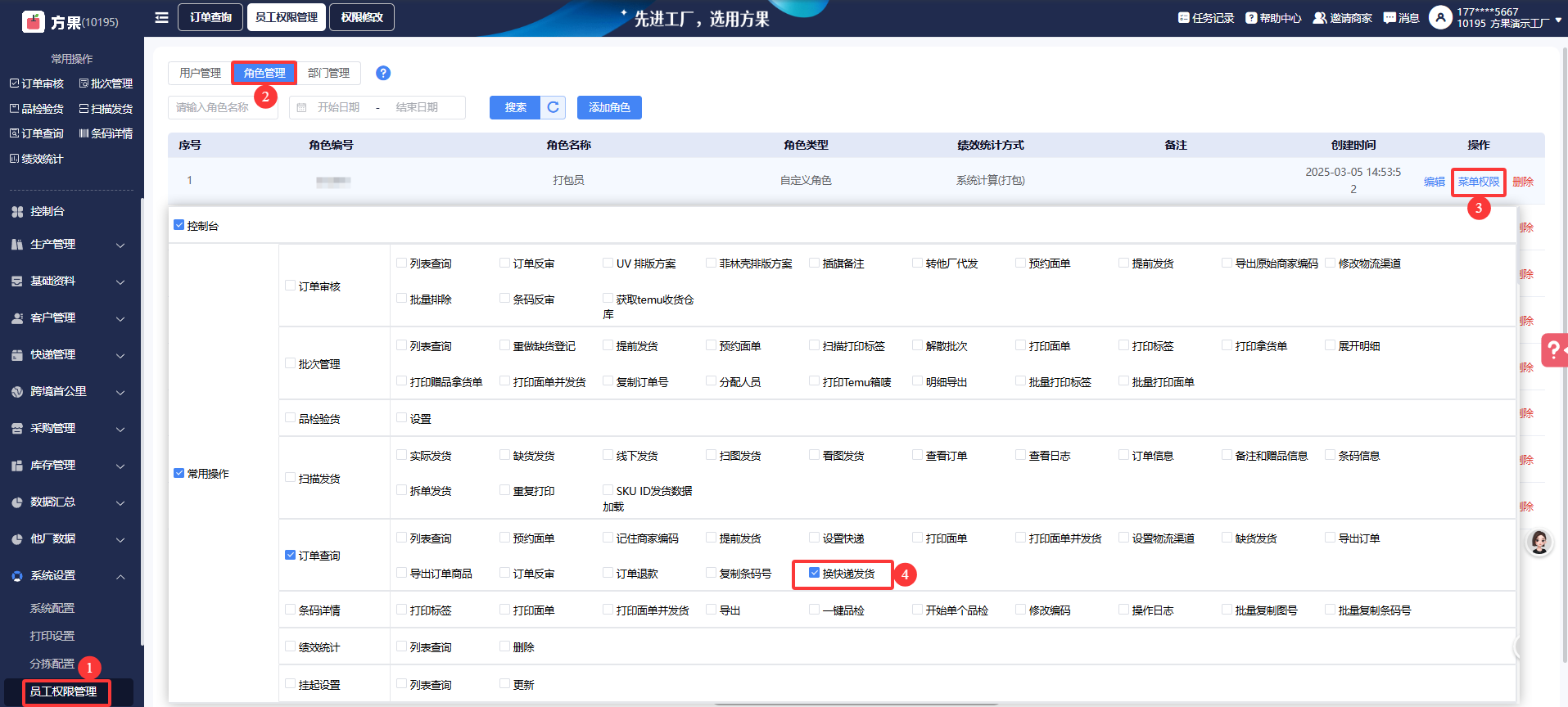
Task: Click the user profile avatar icon
Action: 1440,17
